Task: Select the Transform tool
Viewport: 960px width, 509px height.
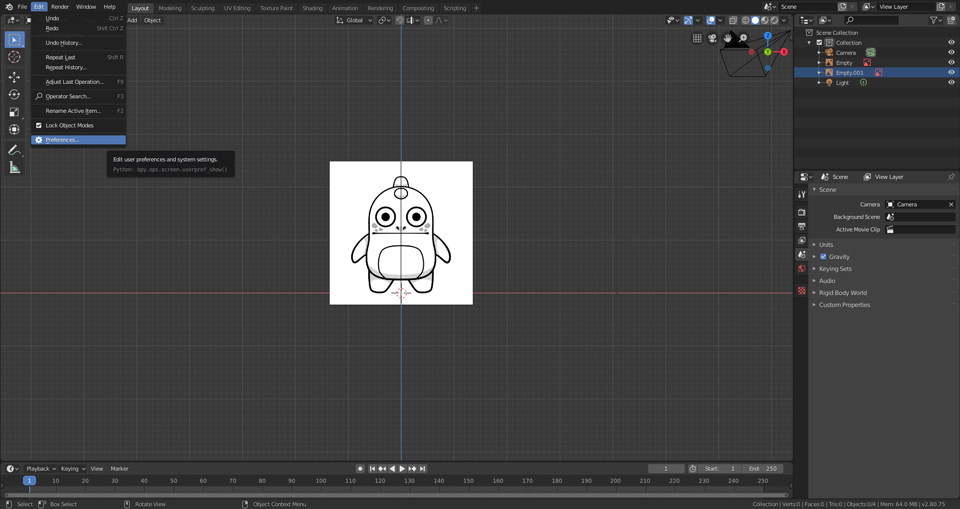Action: (14, 129)
